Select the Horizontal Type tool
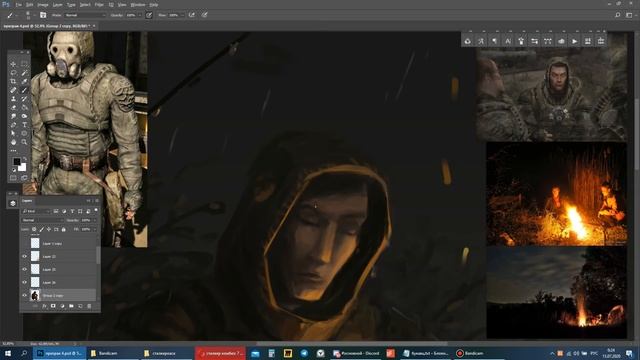This screenshot has height=360, width=640. coord(24,125)
